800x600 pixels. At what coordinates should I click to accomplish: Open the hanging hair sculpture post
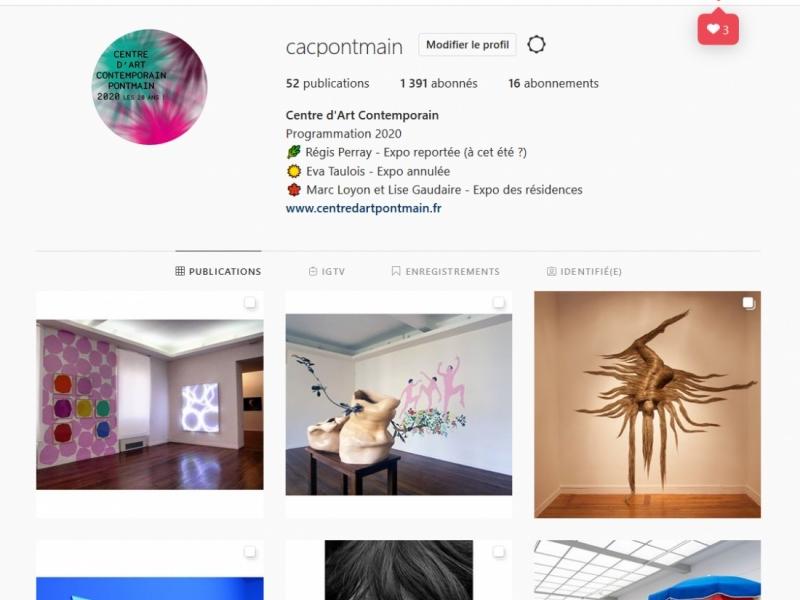(647, 405)
